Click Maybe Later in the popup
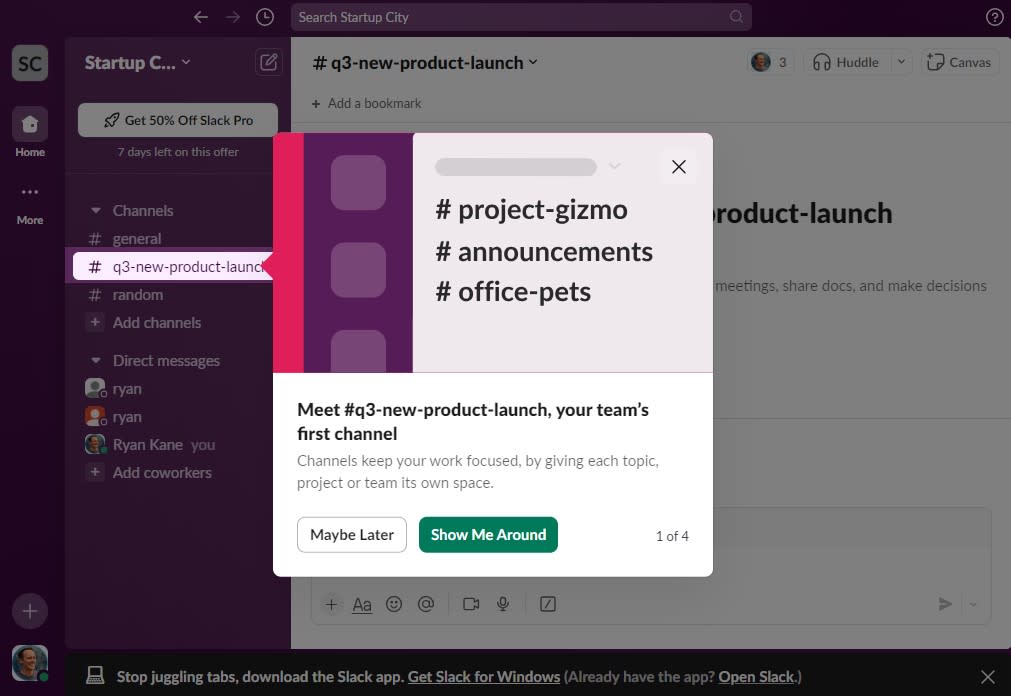Screen dimensions: 1011x696 coord(351,535)
